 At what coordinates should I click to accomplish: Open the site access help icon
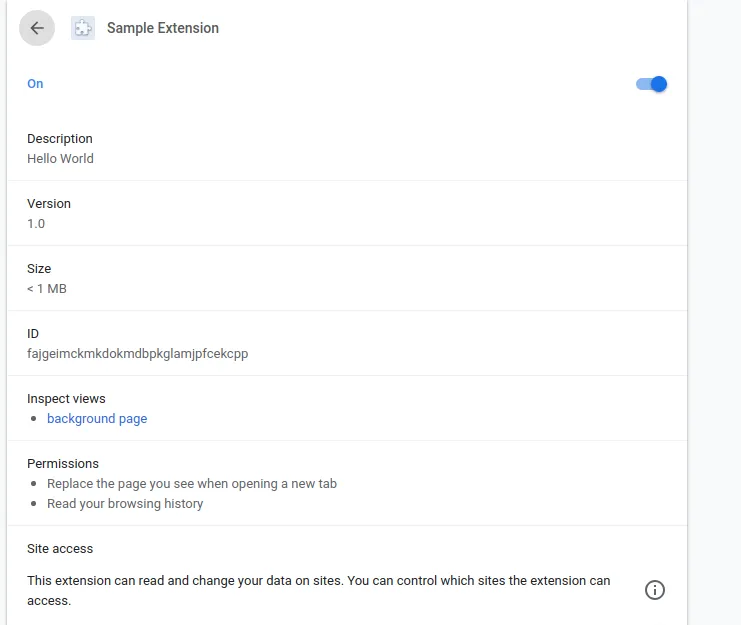(x=655, y=590)
